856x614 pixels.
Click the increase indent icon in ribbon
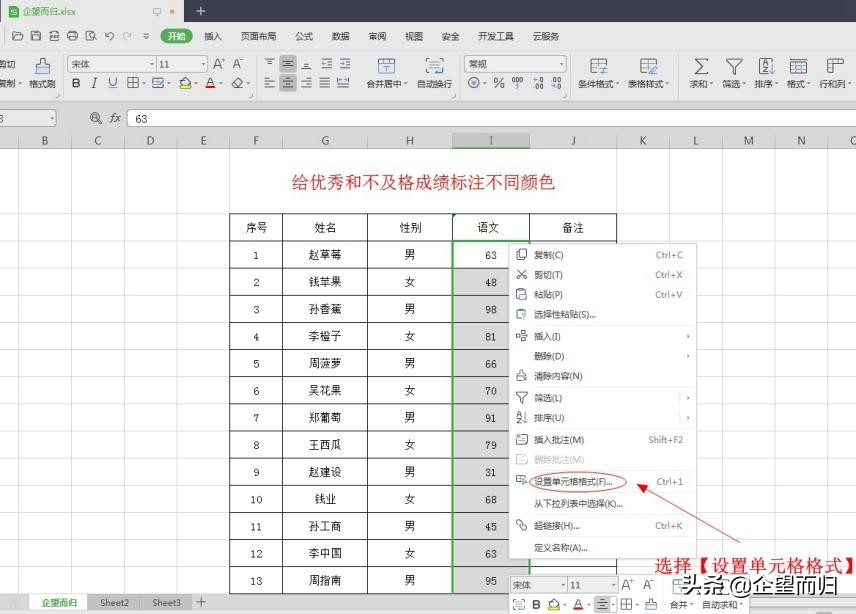pos(345,64)
